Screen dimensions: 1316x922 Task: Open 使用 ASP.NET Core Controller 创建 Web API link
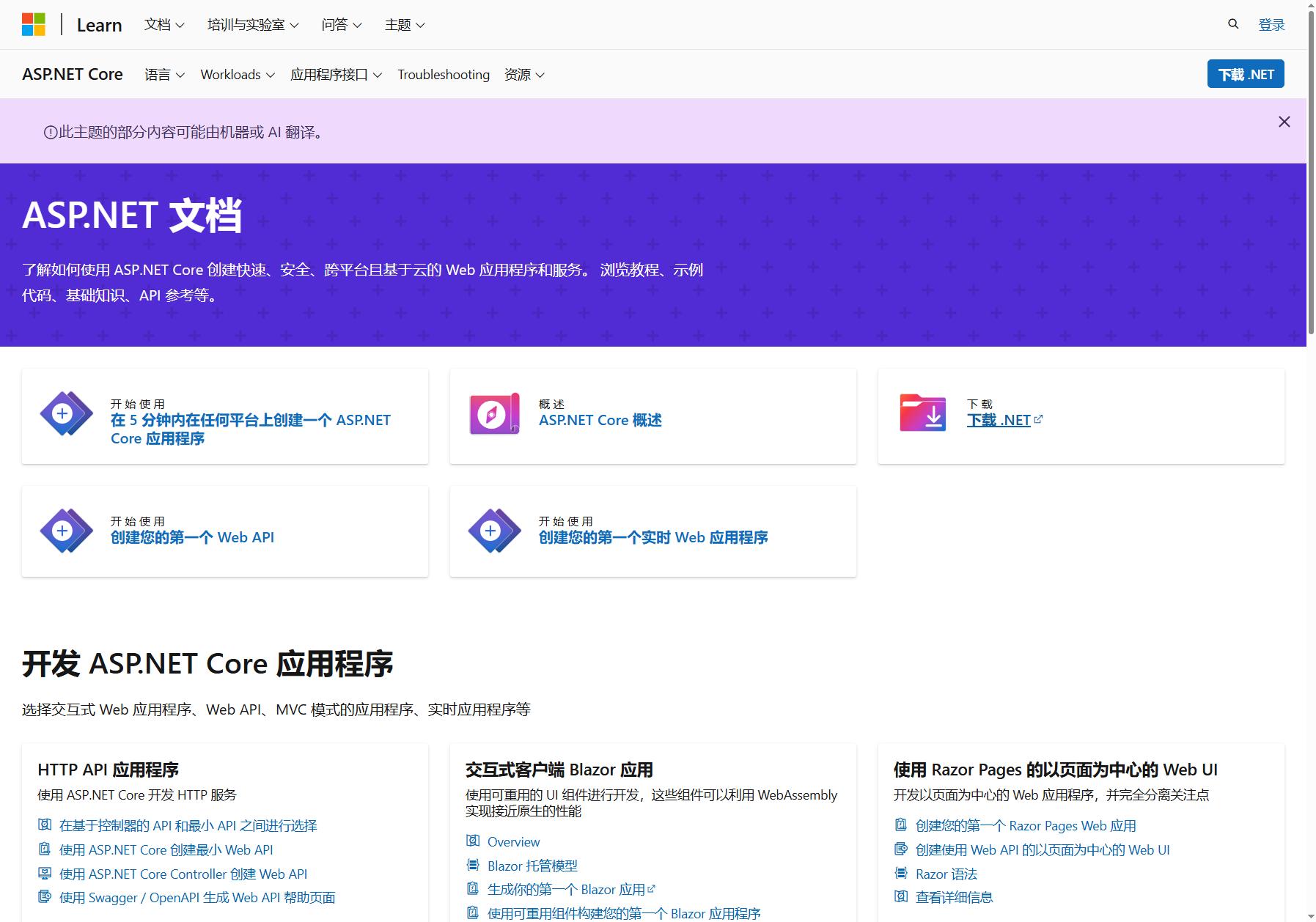pyautogui.click(x=183, y=874)
